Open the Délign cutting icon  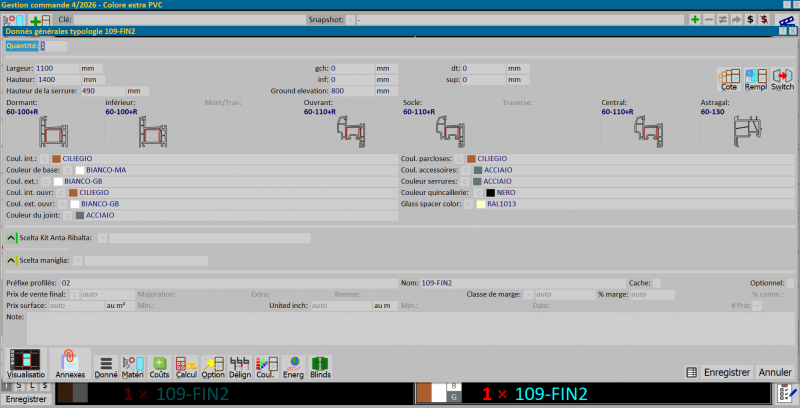[240, 367]
